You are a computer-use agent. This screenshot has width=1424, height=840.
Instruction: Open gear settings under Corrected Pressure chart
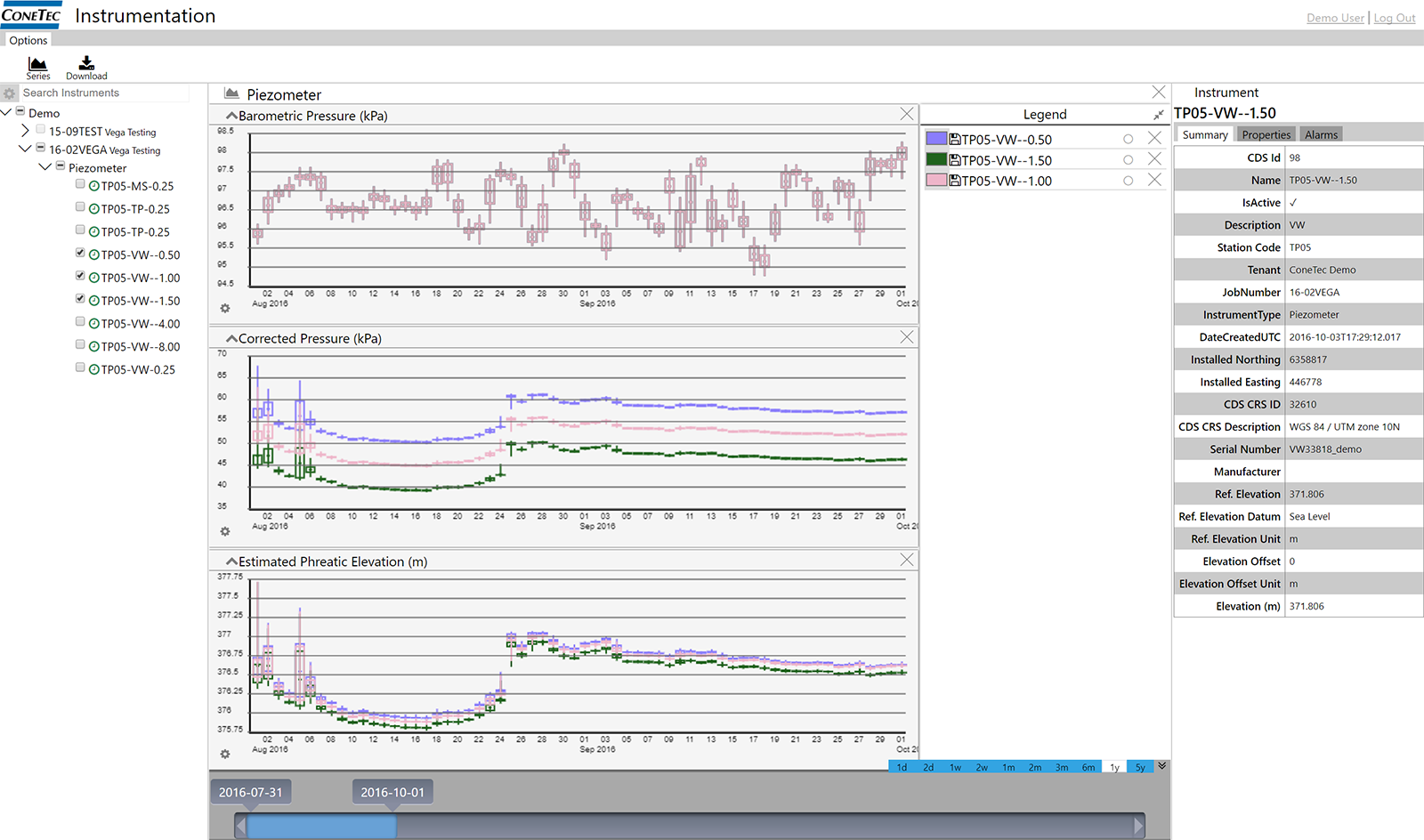[225, 532]
